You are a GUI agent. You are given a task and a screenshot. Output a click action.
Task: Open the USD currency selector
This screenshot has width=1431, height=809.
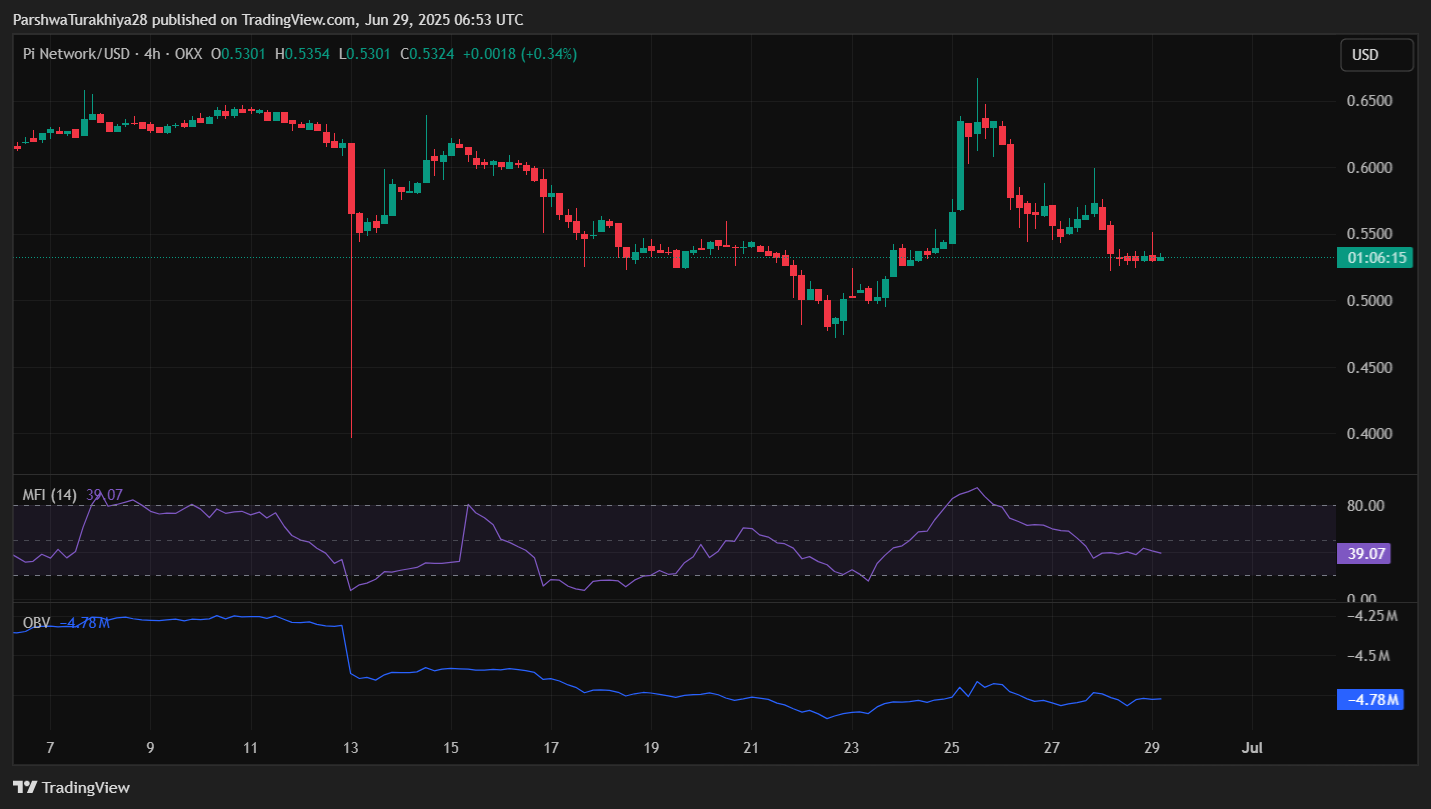[x=1376, y=55]
